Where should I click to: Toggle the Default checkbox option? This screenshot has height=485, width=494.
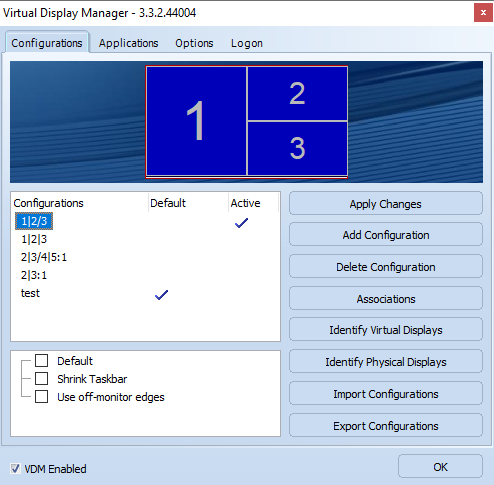(x=41, y=361)
